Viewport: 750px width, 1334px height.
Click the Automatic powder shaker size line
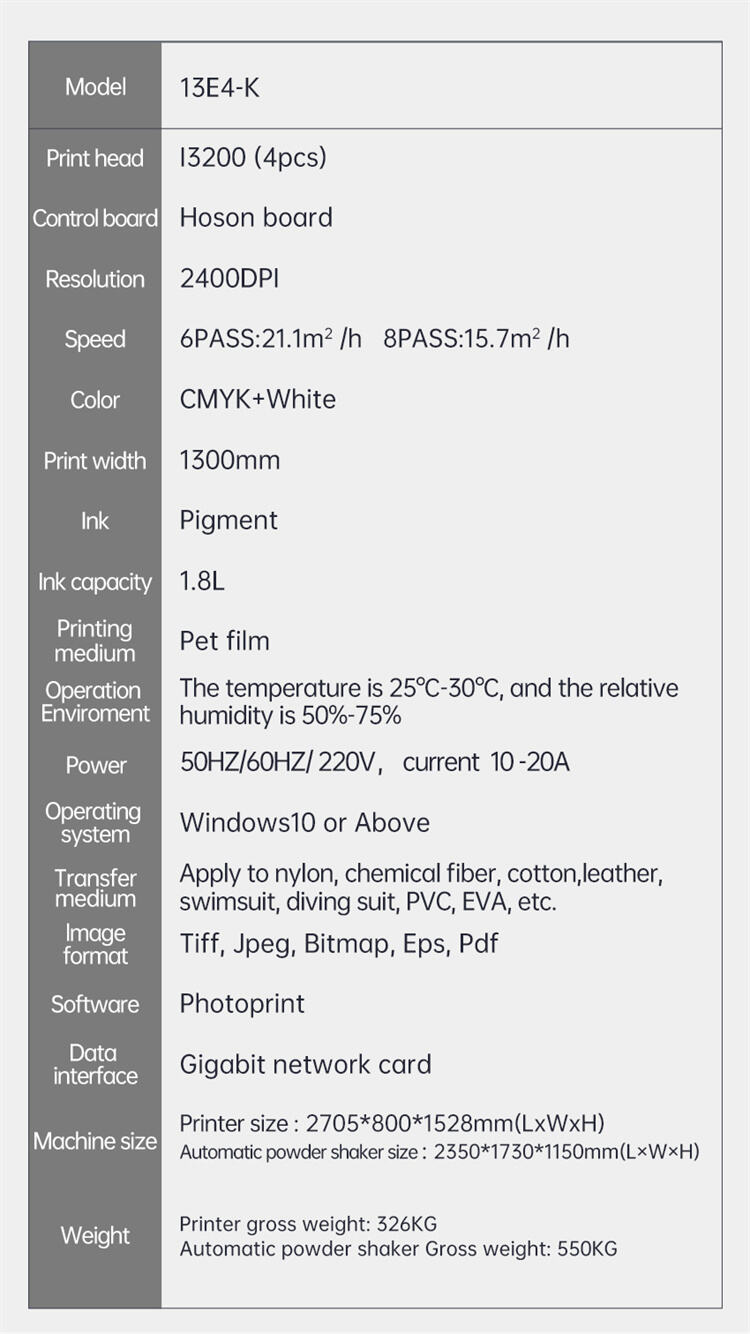439,1153
